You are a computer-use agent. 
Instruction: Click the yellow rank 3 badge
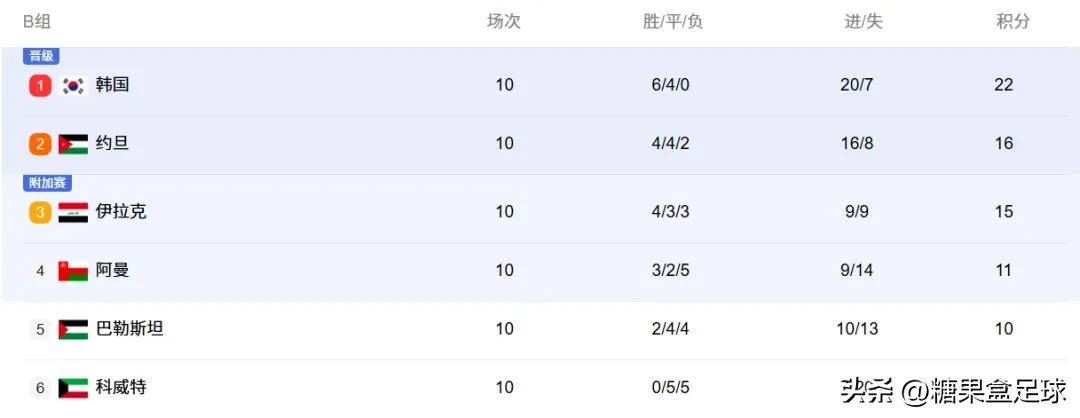[40, 212]
